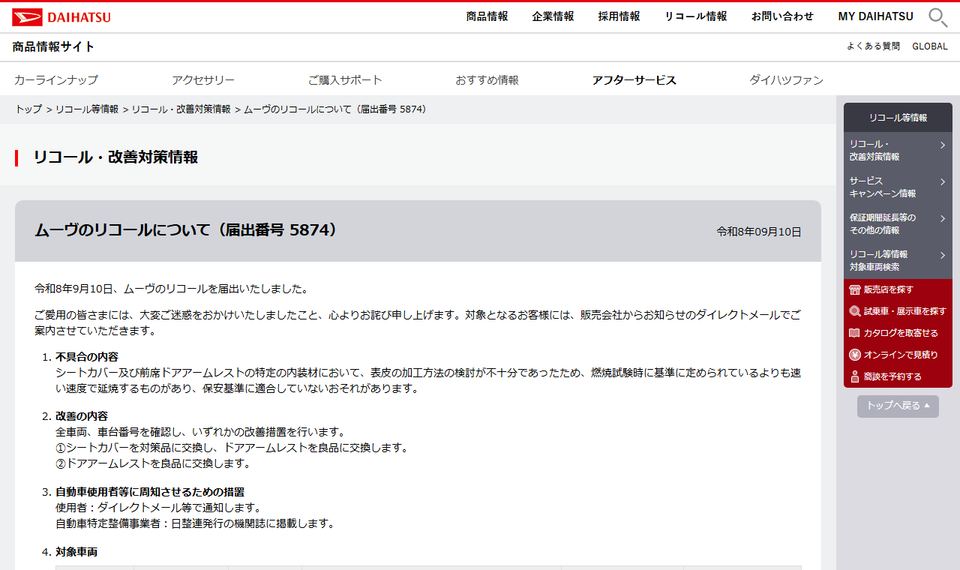Click the magnifier icon beside 試乗車・展示車を探す
This screenshot has width=960, height=570.
point(855,311)
